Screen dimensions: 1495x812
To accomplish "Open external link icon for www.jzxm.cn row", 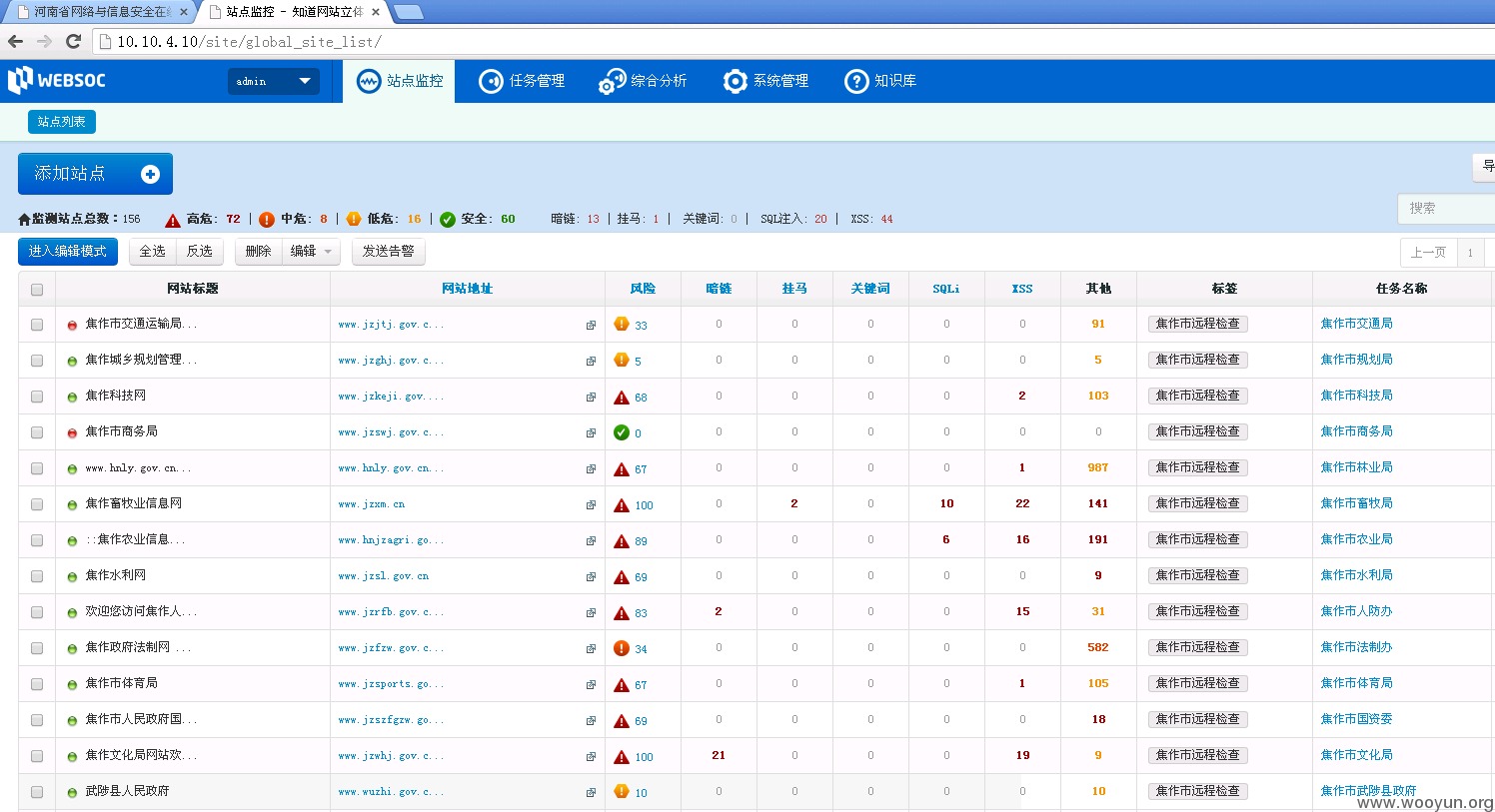I will 591,504.
